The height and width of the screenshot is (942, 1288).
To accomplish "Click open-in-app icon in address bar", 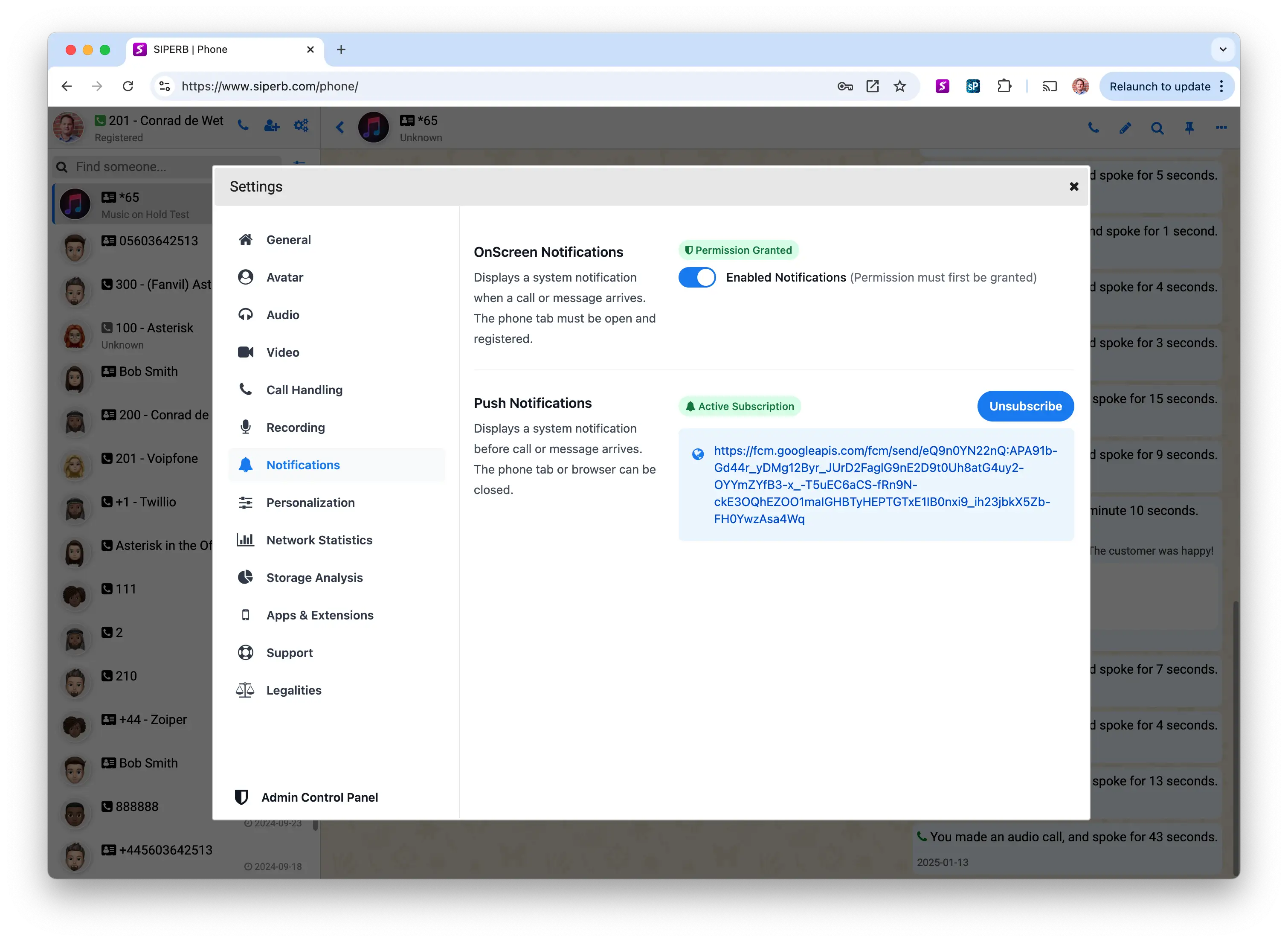I will coord(872,86).
